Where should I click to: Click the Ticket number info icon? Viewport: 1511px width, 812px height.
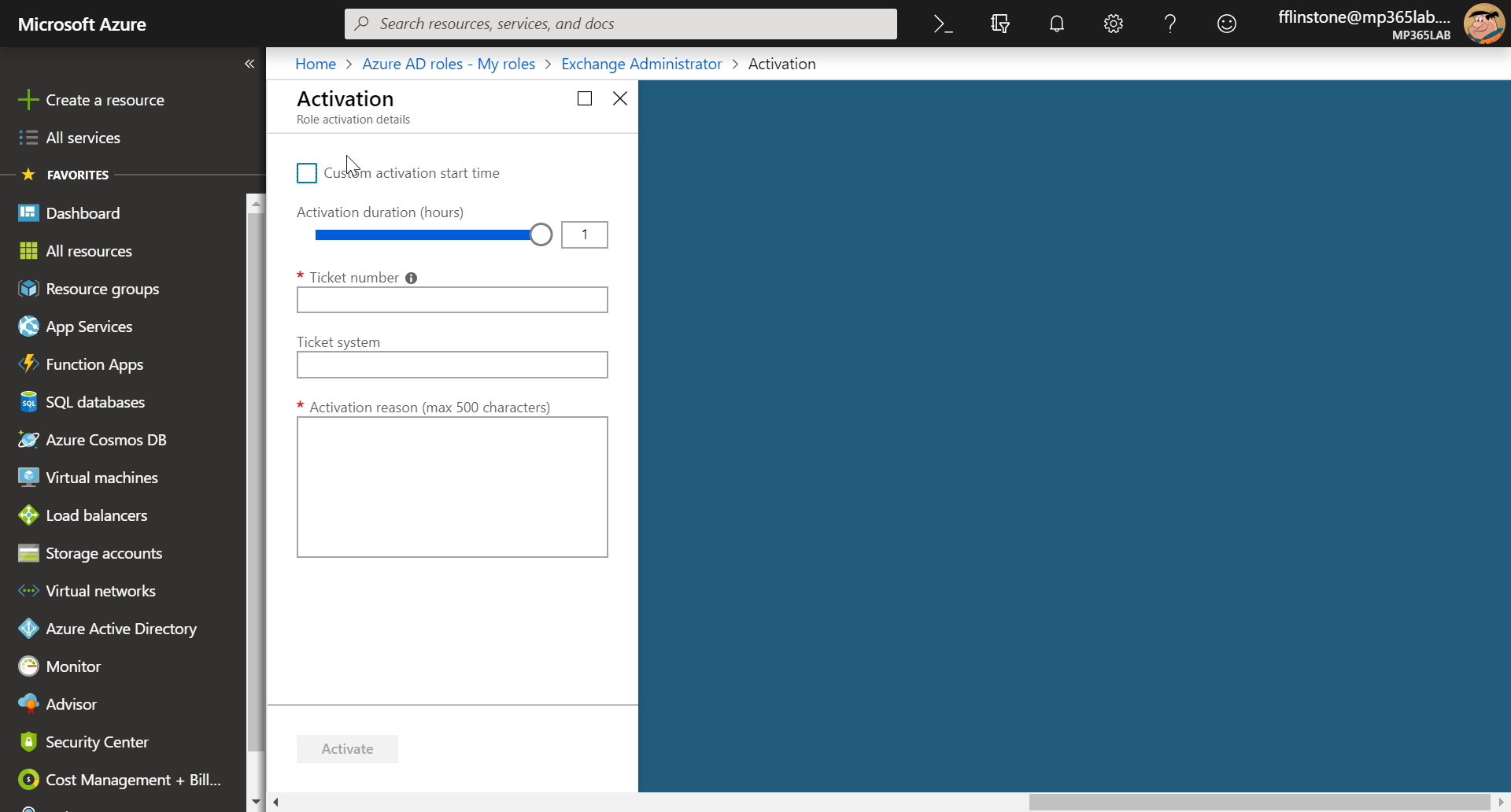[411, 278]
